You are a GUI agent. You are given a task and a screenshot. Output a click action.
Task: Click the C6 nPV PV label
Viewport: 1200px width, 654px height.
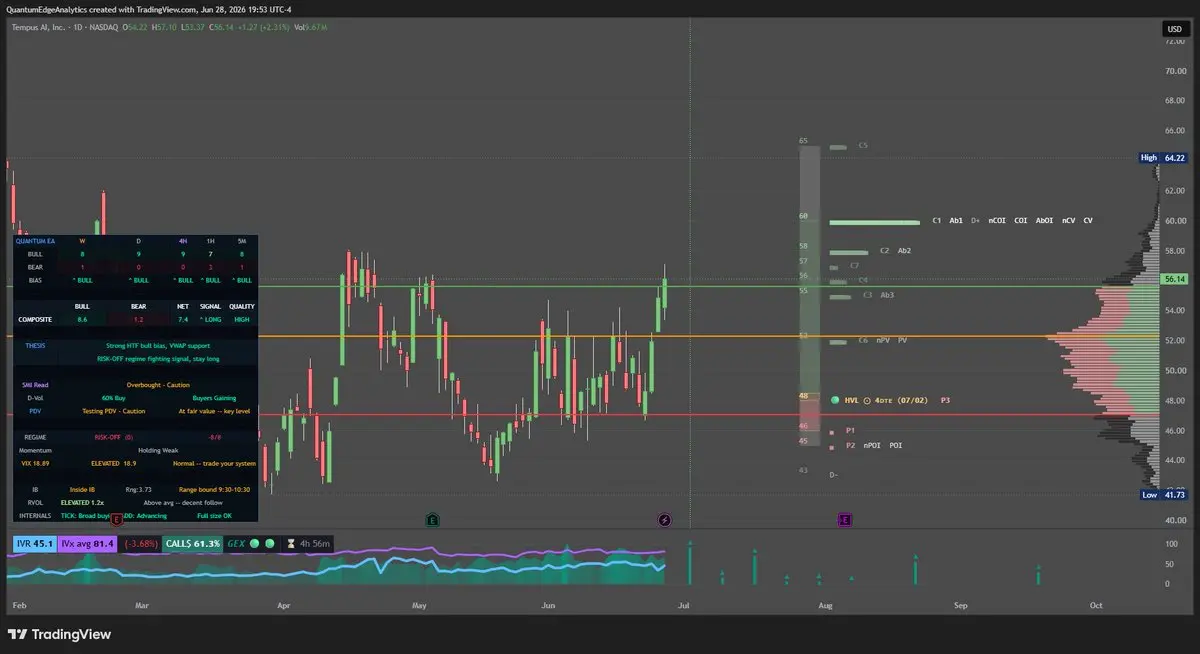pos(883,341)
